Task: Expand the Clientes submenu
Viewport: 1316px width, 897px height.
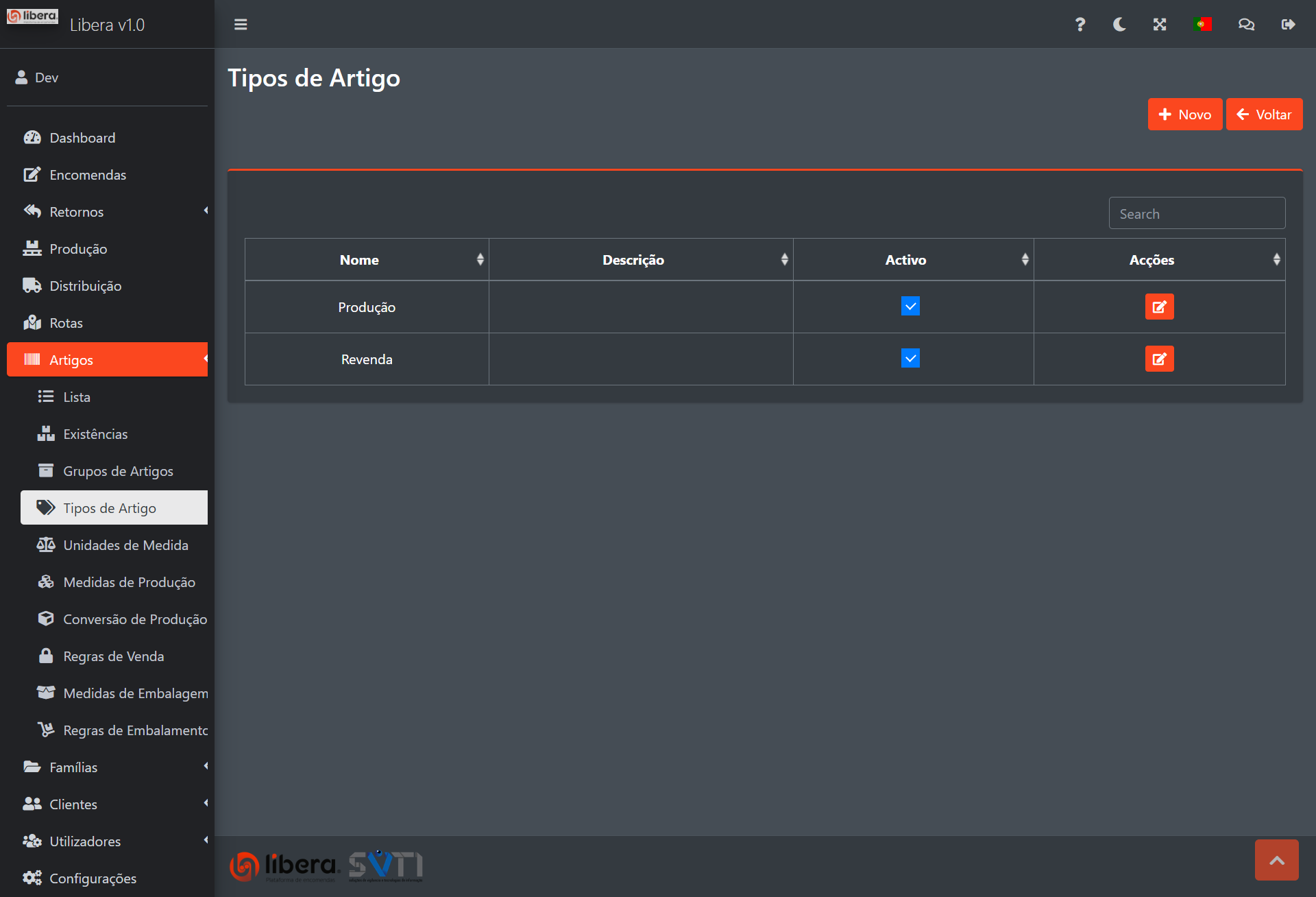Action: pyautogui.click(x=107, y=804)
